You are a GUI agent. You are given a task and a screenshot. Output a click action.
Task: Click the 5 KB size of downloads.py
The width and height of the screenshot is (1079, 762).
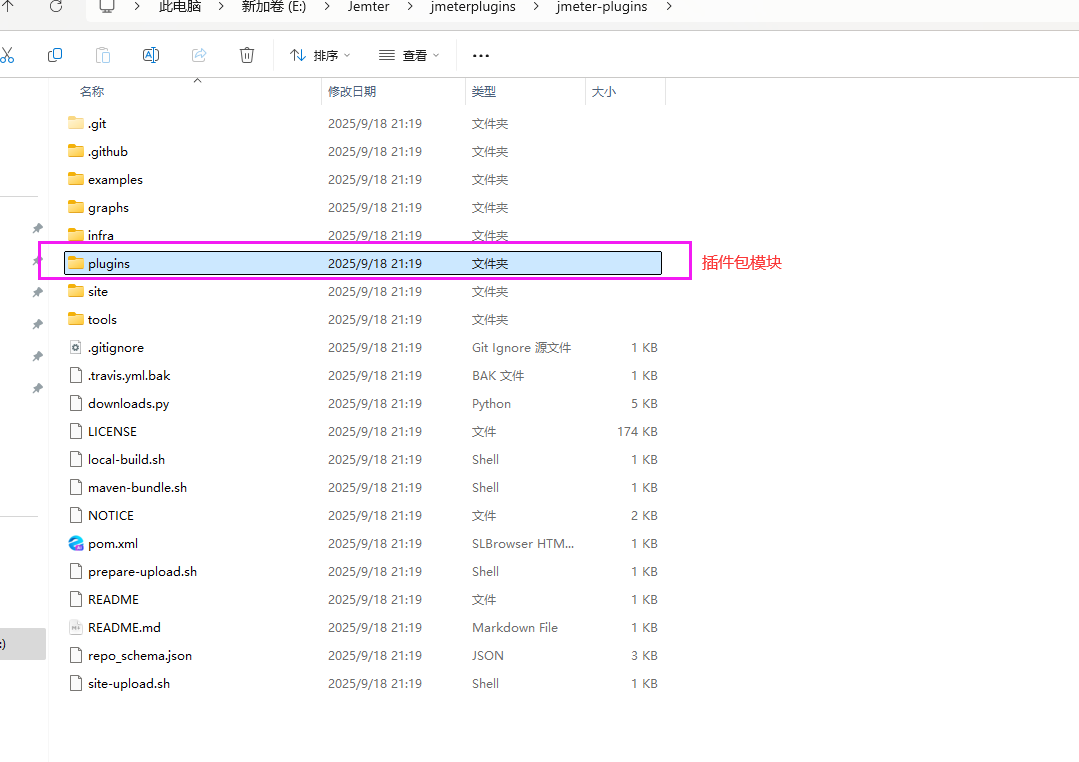click(x=644, y=403)
